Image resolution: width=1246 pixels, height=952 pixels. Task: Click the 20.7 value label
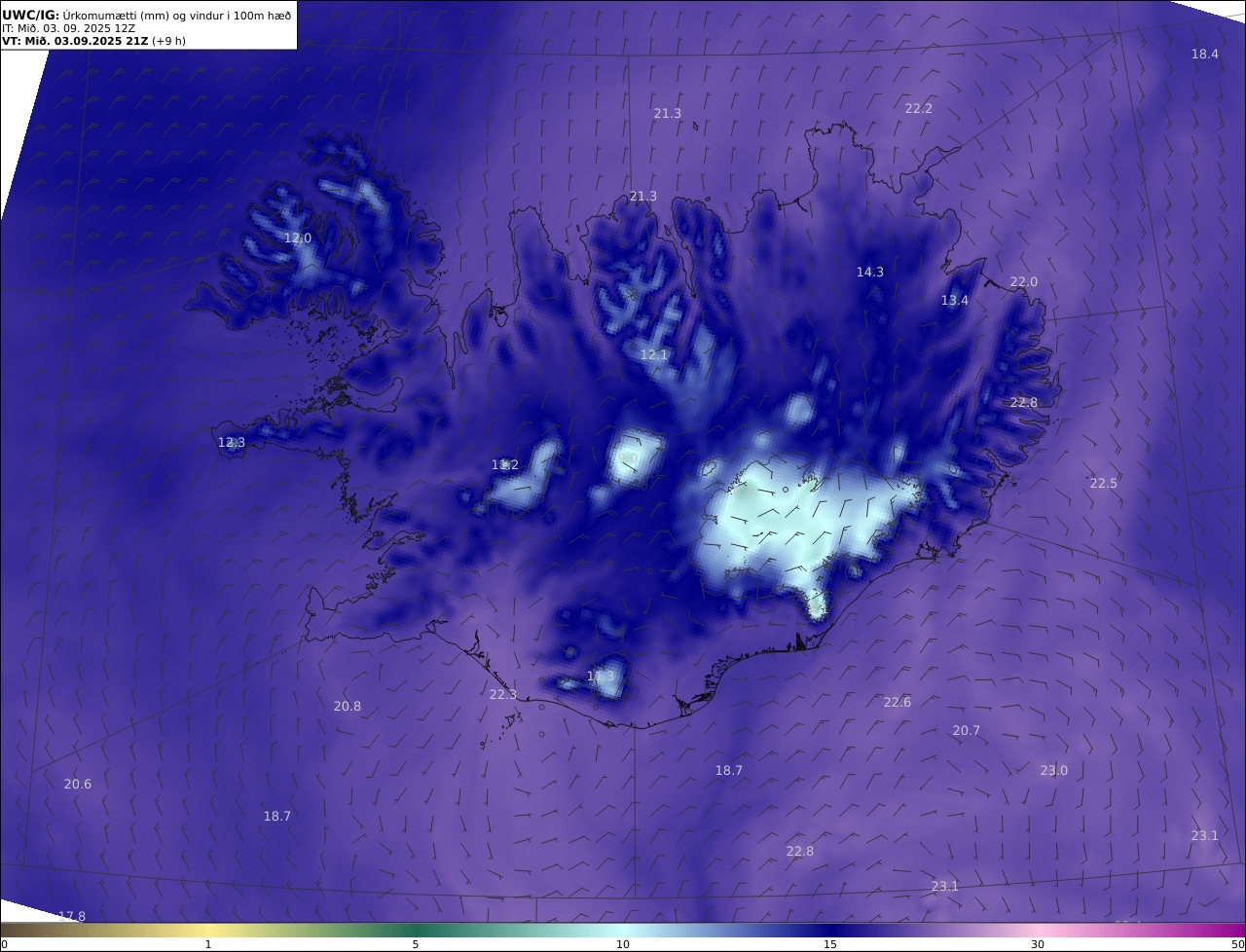(x=967, y=731)
